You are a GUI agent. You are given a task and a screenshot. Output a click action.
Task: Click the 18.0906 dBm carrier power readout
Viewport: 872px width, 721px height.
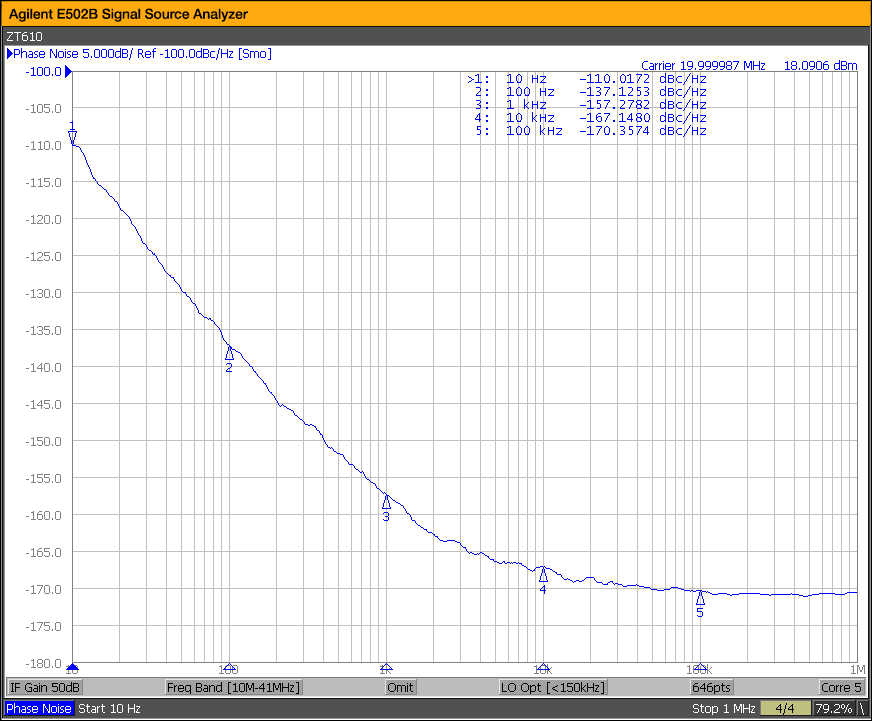(820, 65)
